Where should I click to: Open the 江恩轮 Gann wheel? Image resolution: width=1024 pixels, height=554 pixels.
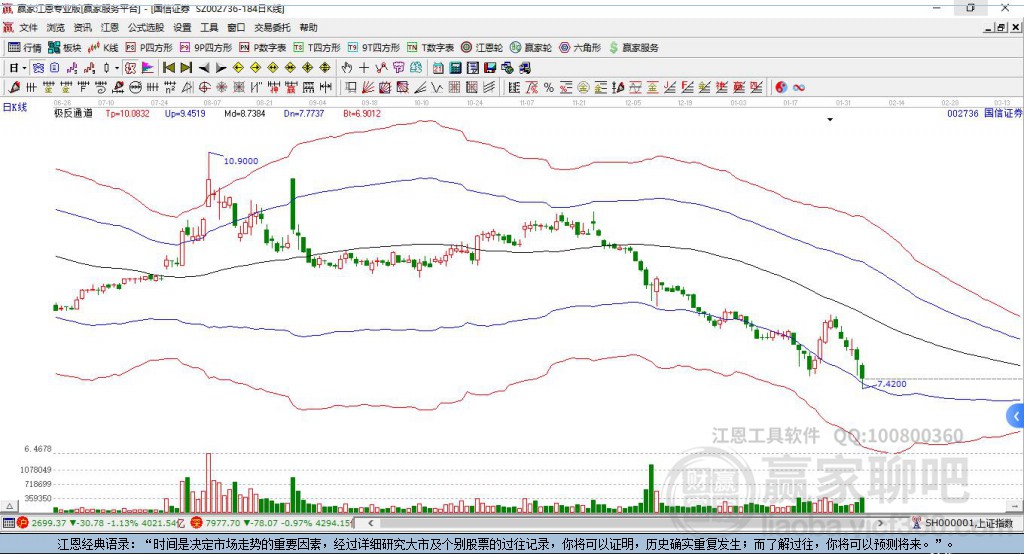click(x=482, y=48)
